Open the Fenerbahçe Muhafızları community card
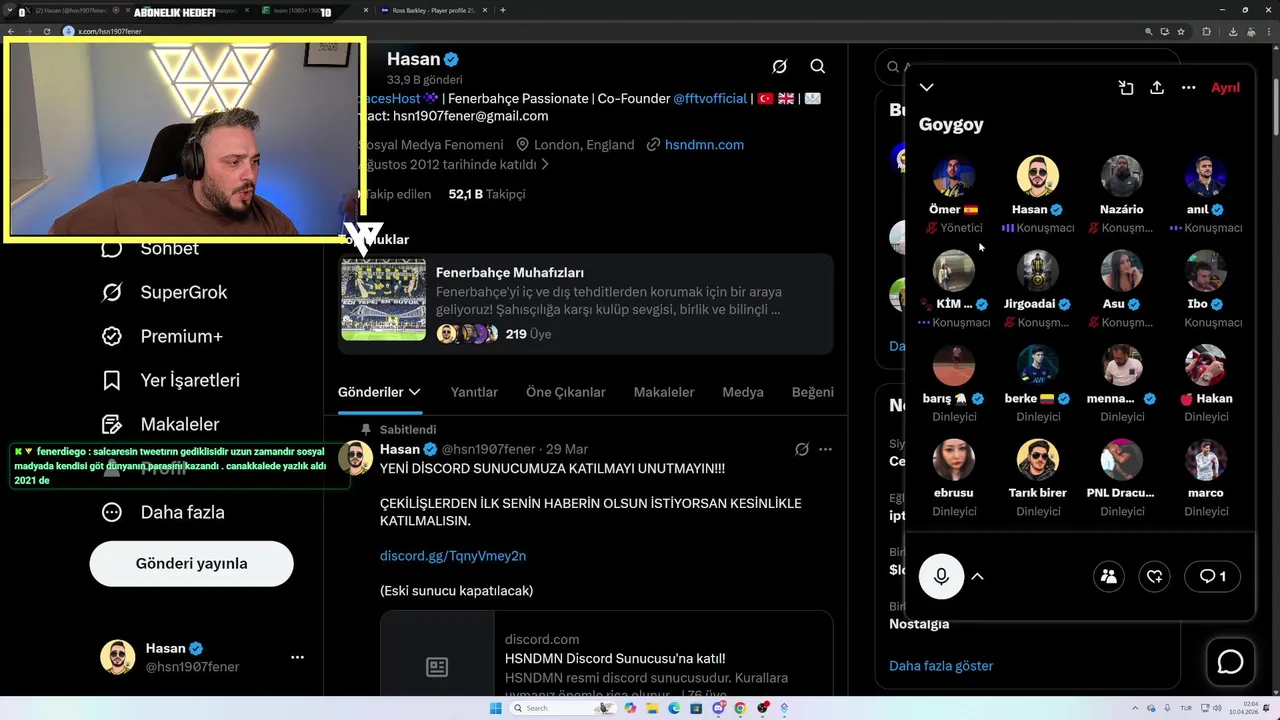This screenshot has width=1280, height=720. [x=586, y=305]
